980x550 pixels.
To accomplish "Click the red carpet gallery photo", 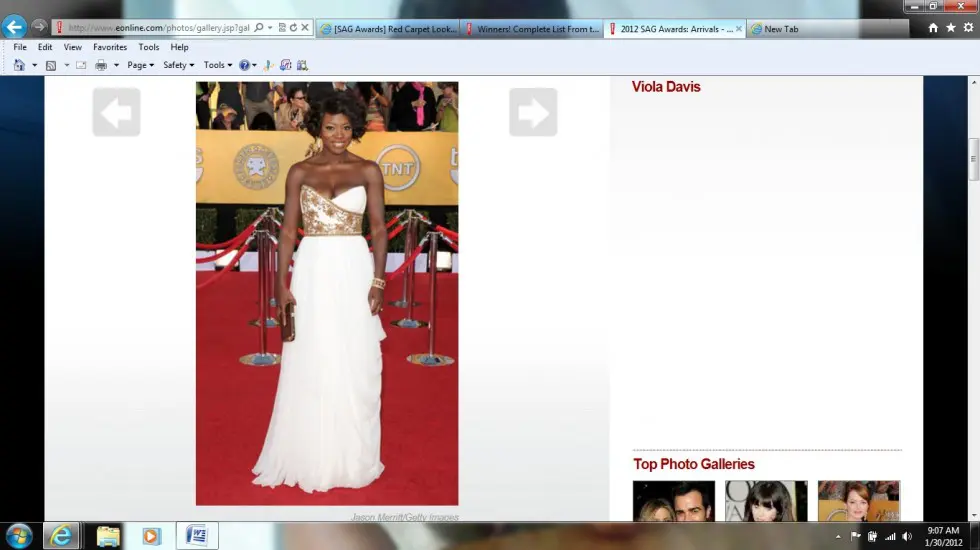I will [x=327, y=293].
